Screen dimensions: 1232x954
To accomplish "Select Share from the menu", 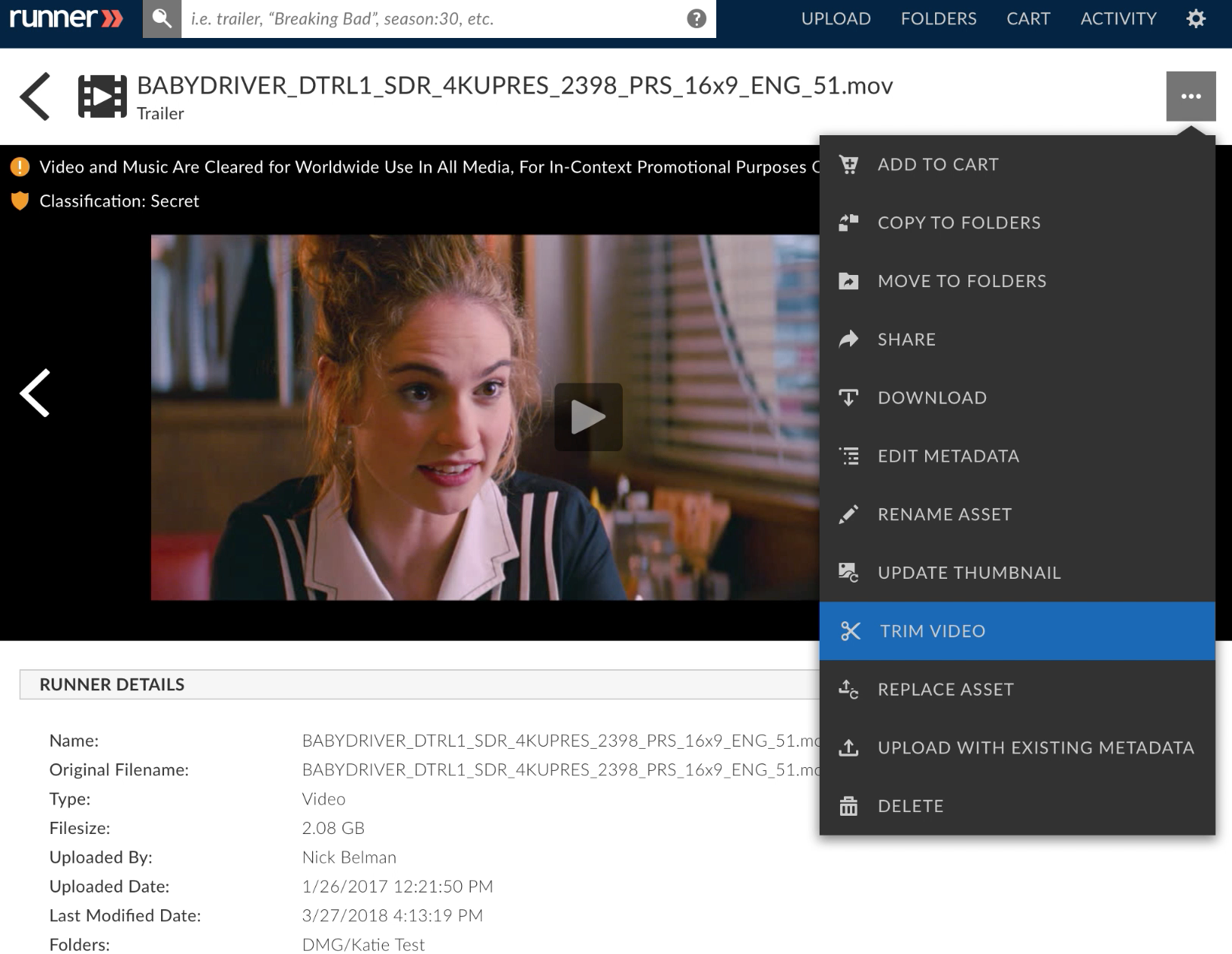I will click(1017, 339).
